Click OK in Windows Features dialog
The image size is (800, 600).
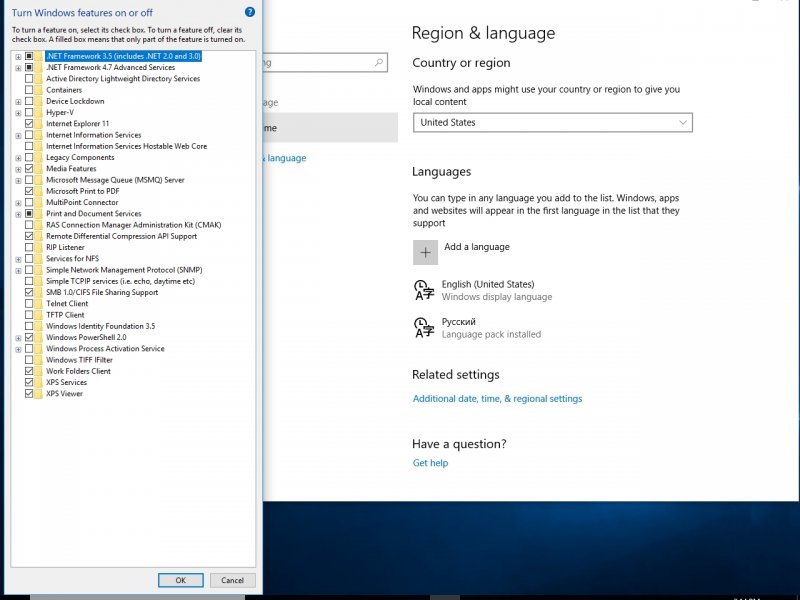181,580
